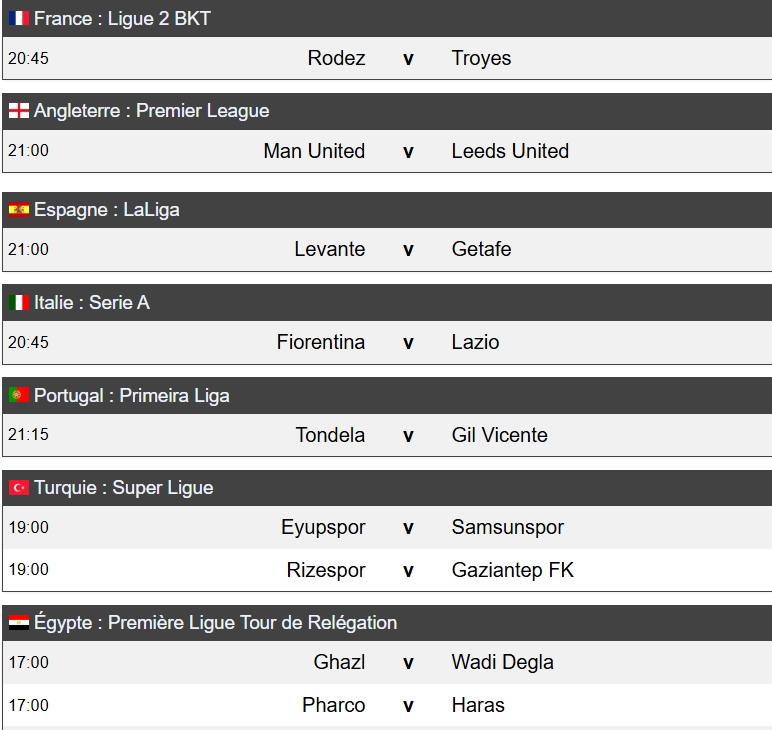Screen dimensions: 772x730
Task: Open the France : Ligue 2 BKT header
Action: pos(122,19)
